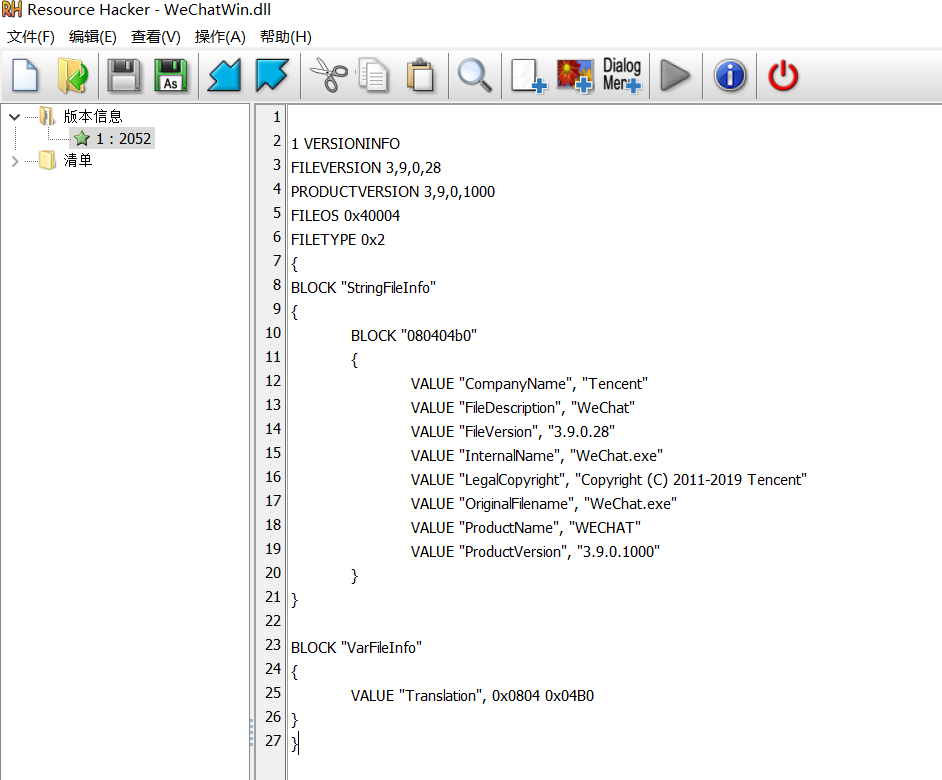Screen dimensions: 942x780
Task: Click line number 22 in the gutter
Action: 273,621
